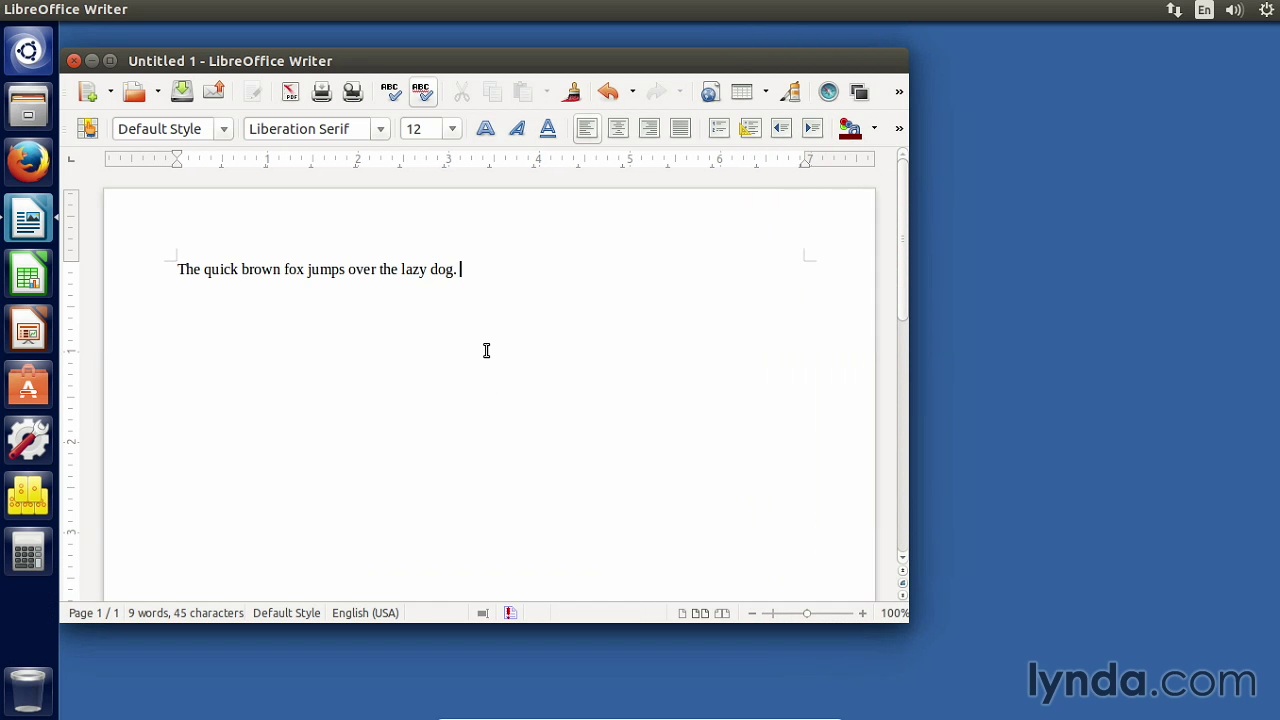Decrease indent icon

781,128
